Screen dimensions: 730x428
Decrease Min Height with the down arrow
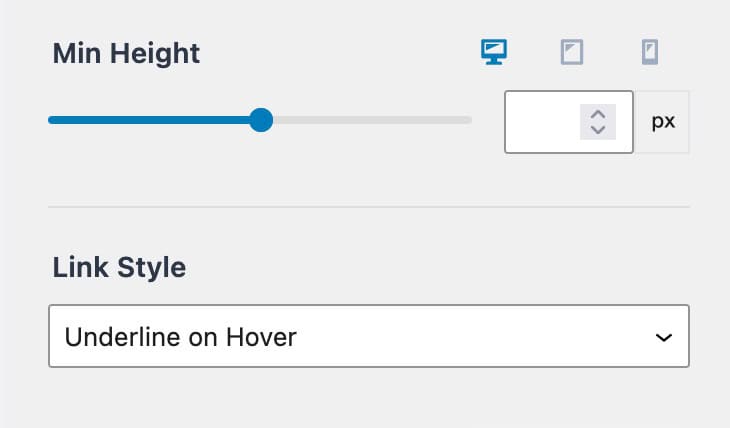click(x=598, y=130)
